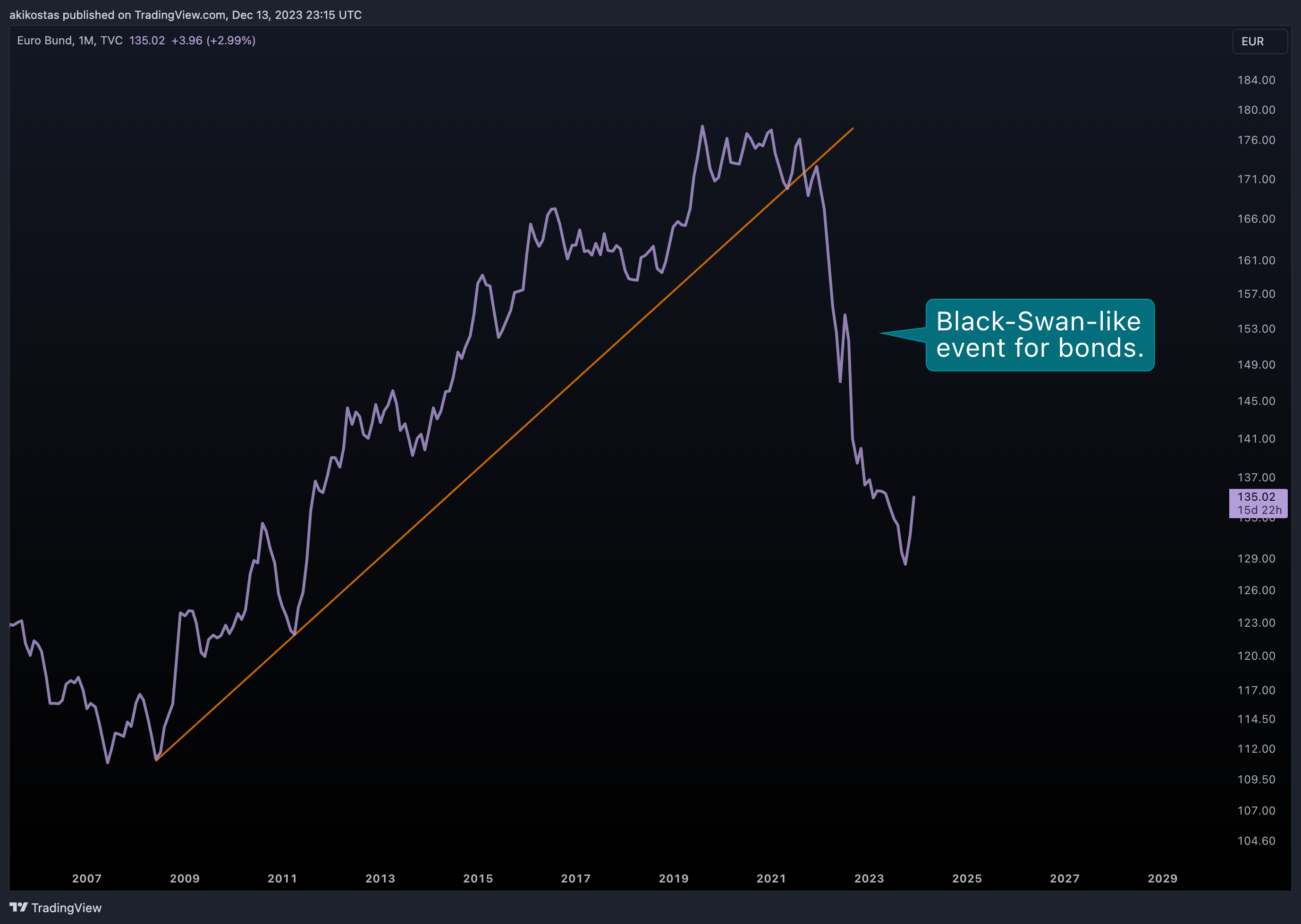Click the 2025 time axis label
This screenshot has height=924, width=1301.
967,879
